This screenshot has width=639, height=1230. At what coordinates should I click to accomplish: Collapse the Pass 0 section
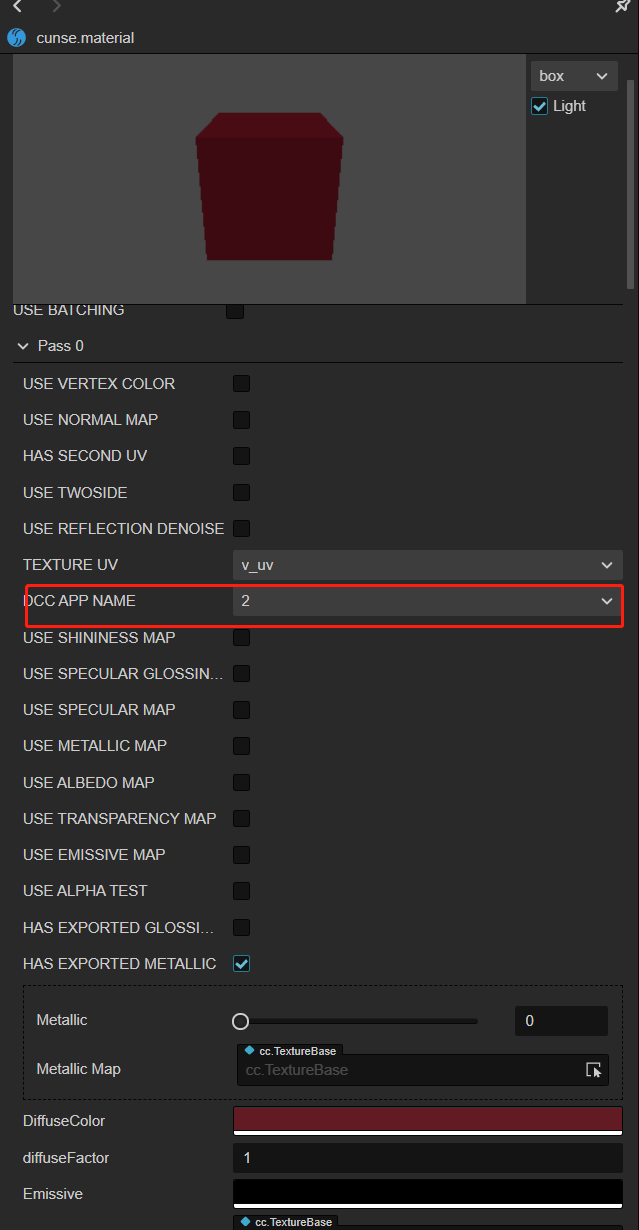tap(23, 346)
